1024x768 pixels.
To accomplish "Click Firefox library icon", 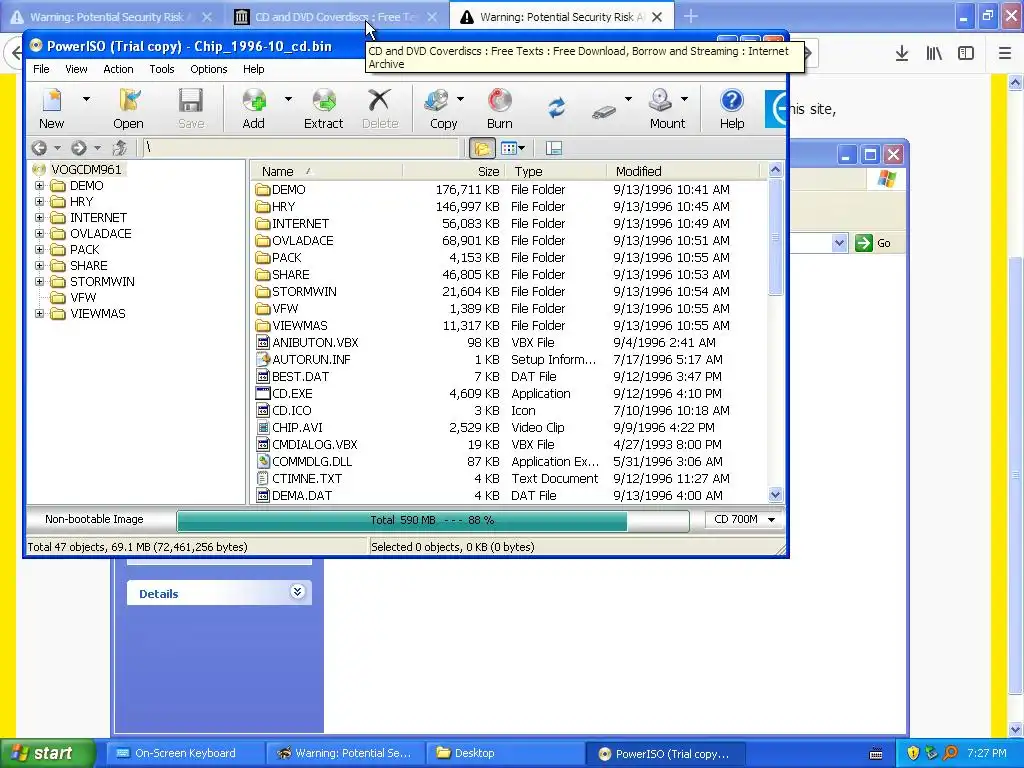I will (x=934, y=54).
